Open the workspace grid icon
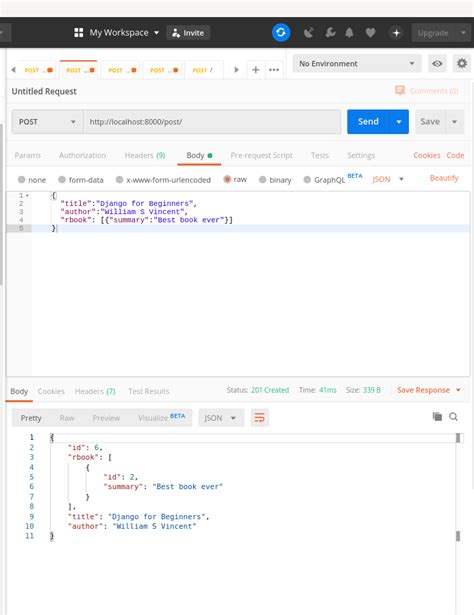The image size is (474, 615). 78,33
